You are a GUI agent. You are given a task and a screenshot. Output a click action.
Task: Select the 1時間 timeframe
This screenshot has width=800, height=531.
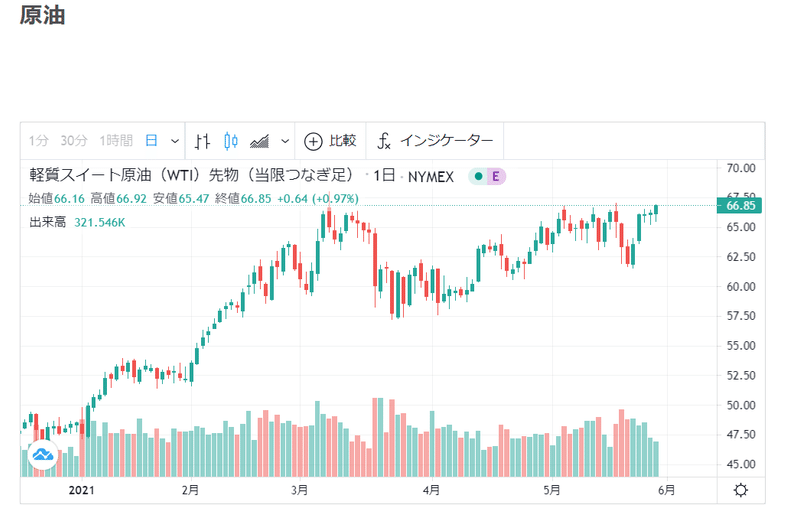coord(116,140)
